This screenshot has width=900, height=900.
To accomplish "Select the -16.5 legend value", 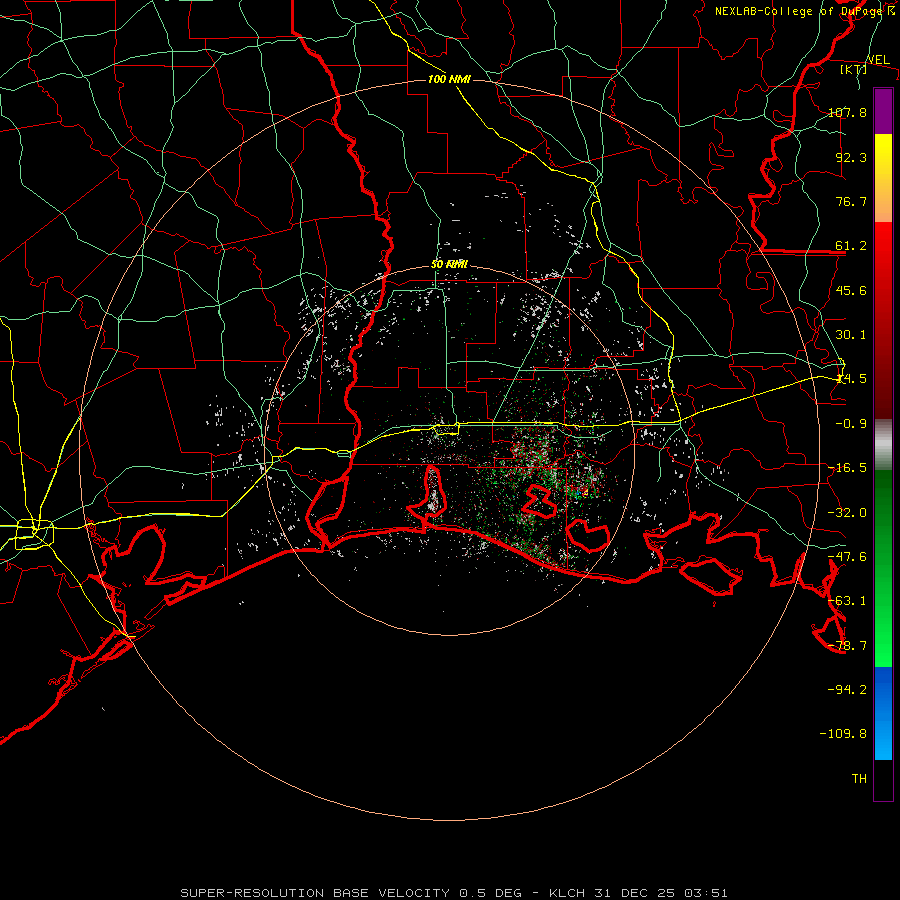I will (x=847, y=468).
